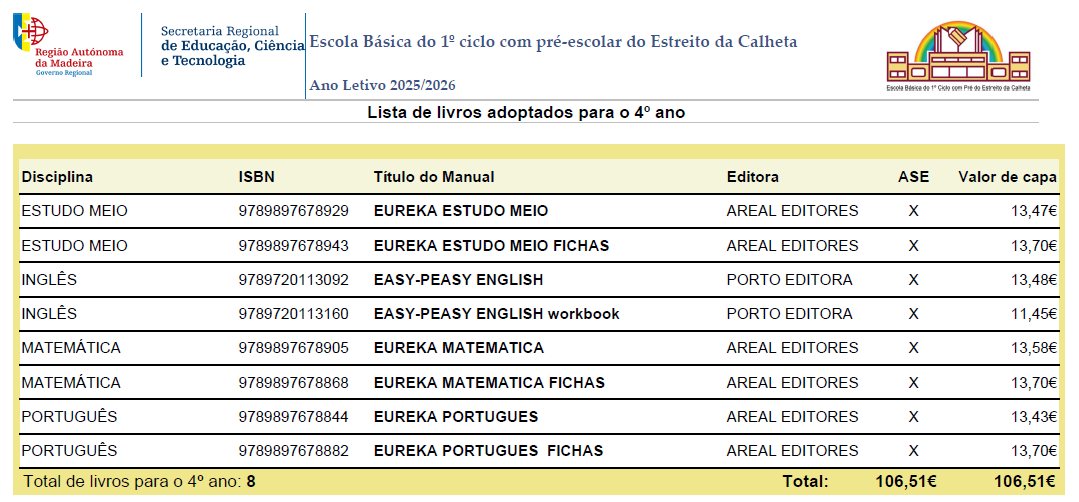Click the Secretaria Regional de Educação text logo
This screenshot has width=1079, height=502.
(x=232, y=46)
